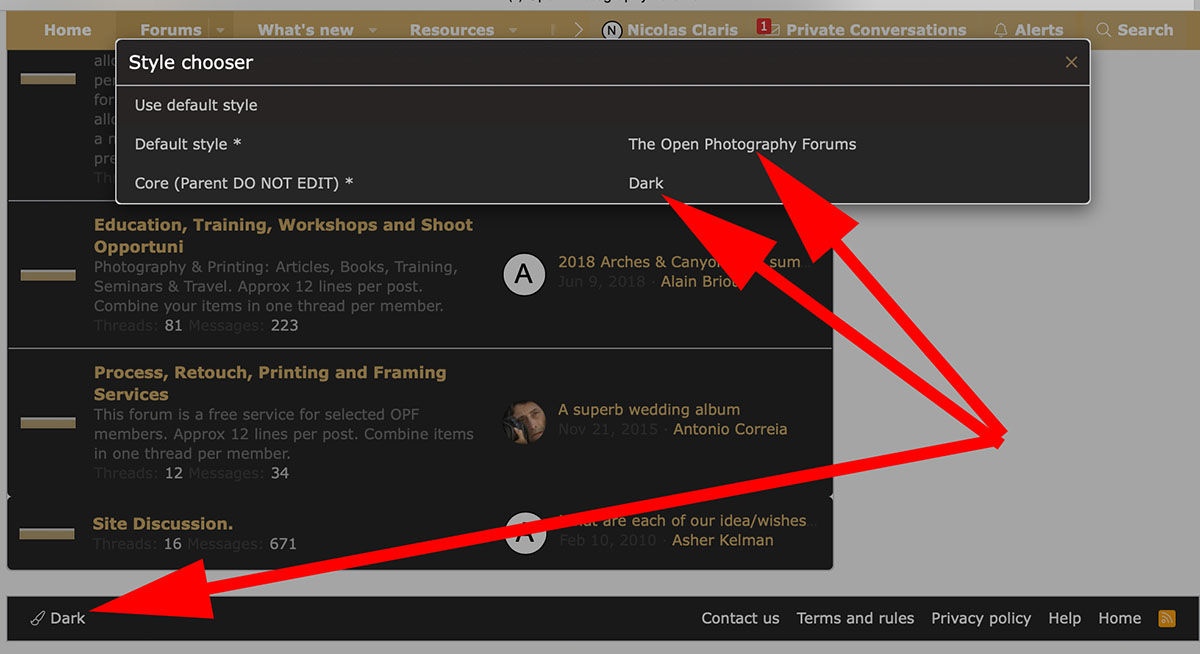
Task: Click the Dark style chooser in footer
Action: [x=58, y=618]
